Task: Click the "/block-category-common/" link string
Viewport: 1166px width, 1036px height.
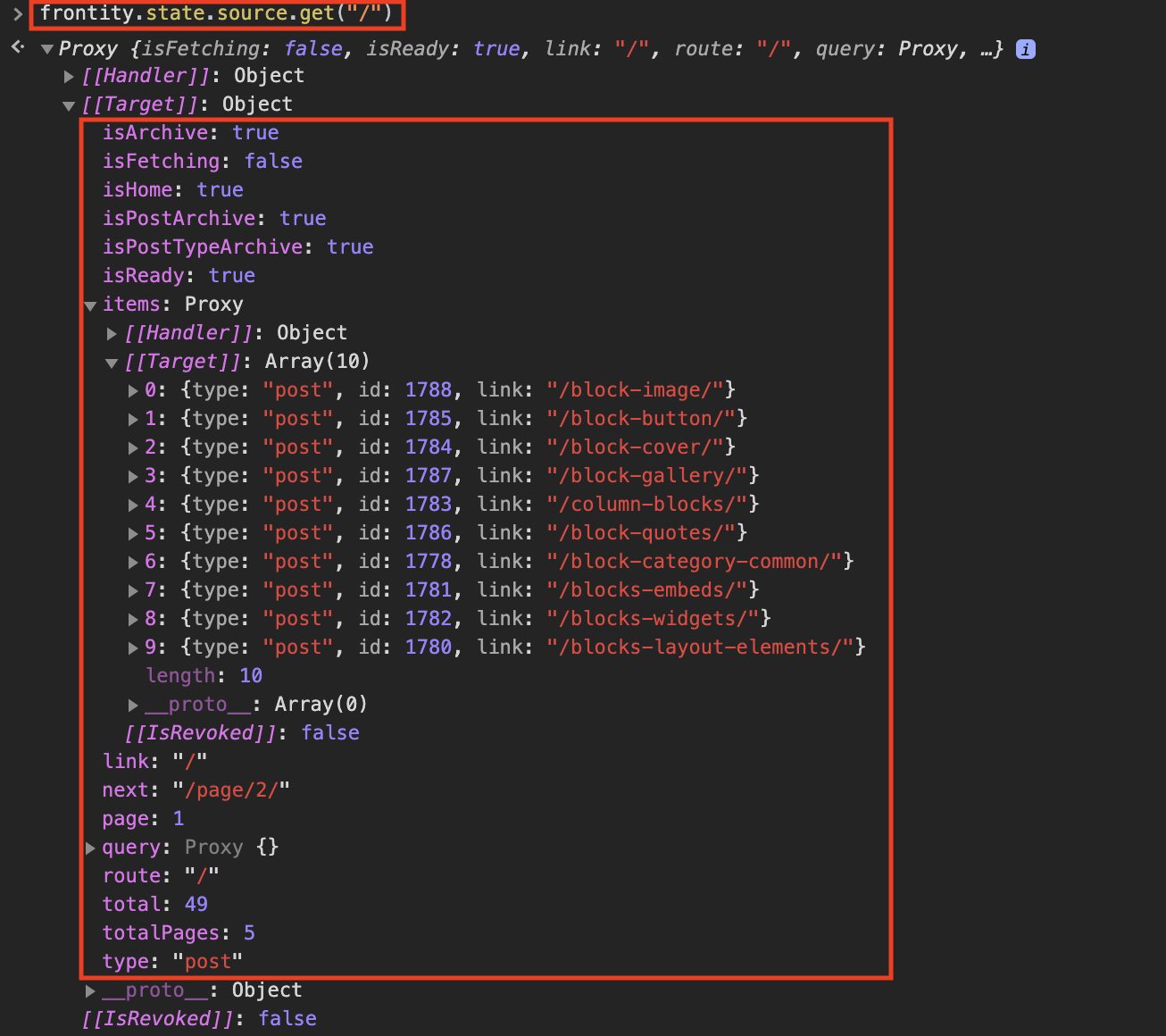Action: point(695,561)
